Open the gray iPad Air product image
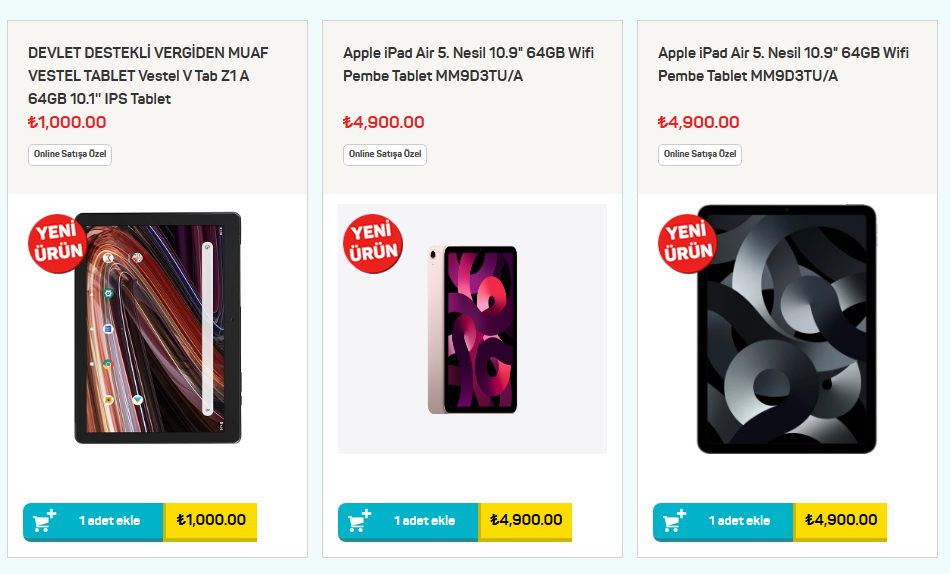This screenshot has width=950, height=574. pos(786,329)
